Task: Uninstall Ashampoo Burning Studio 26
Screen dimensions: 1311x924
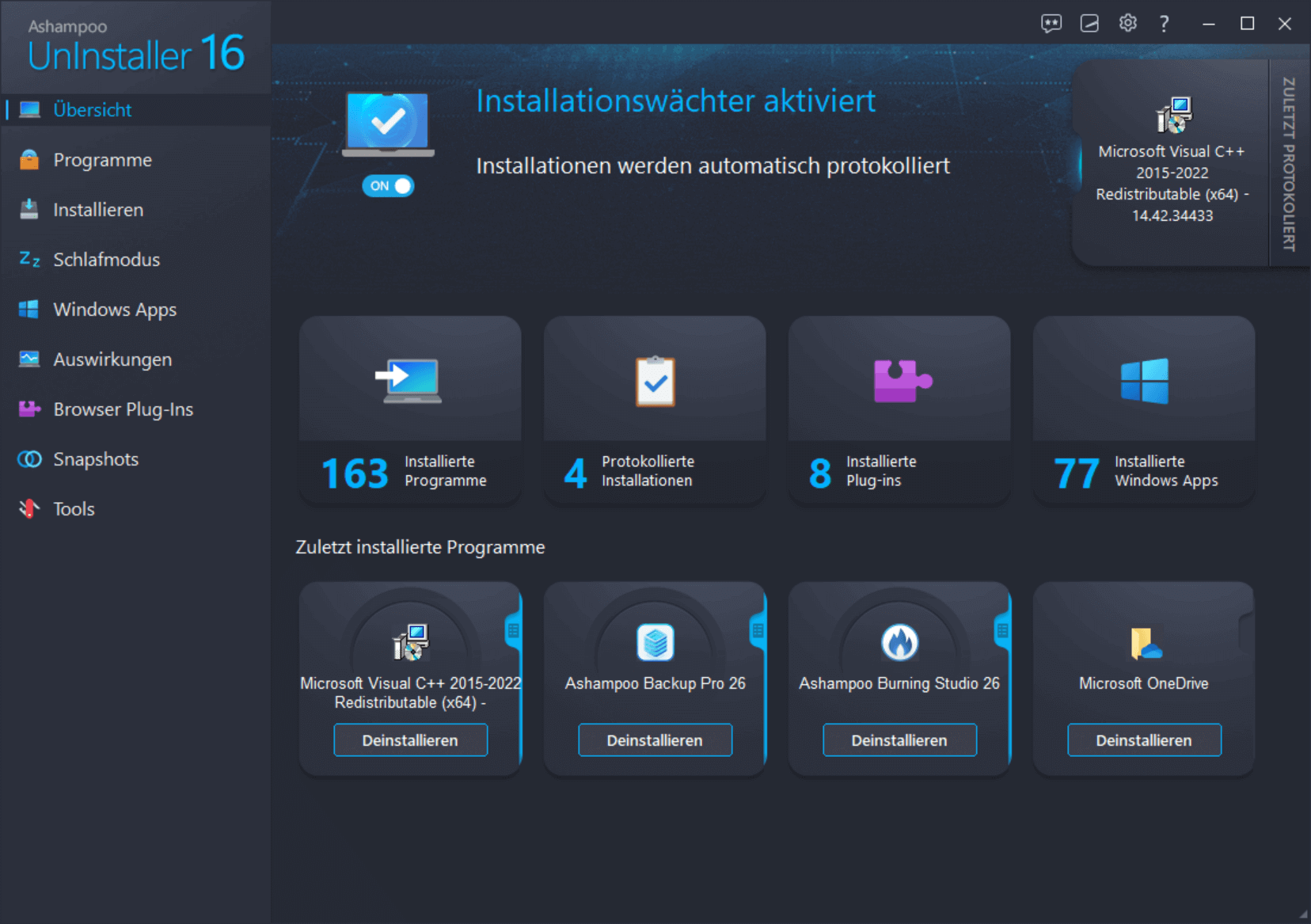Action: click(899, 740)
